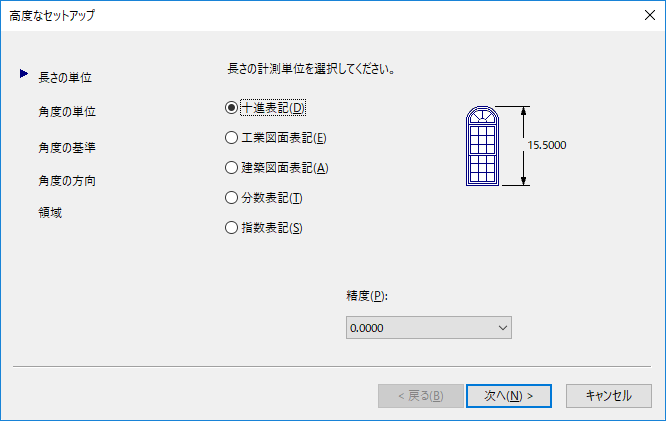Click the 高度なセットアップ title bar text

[x=53, y=16]
